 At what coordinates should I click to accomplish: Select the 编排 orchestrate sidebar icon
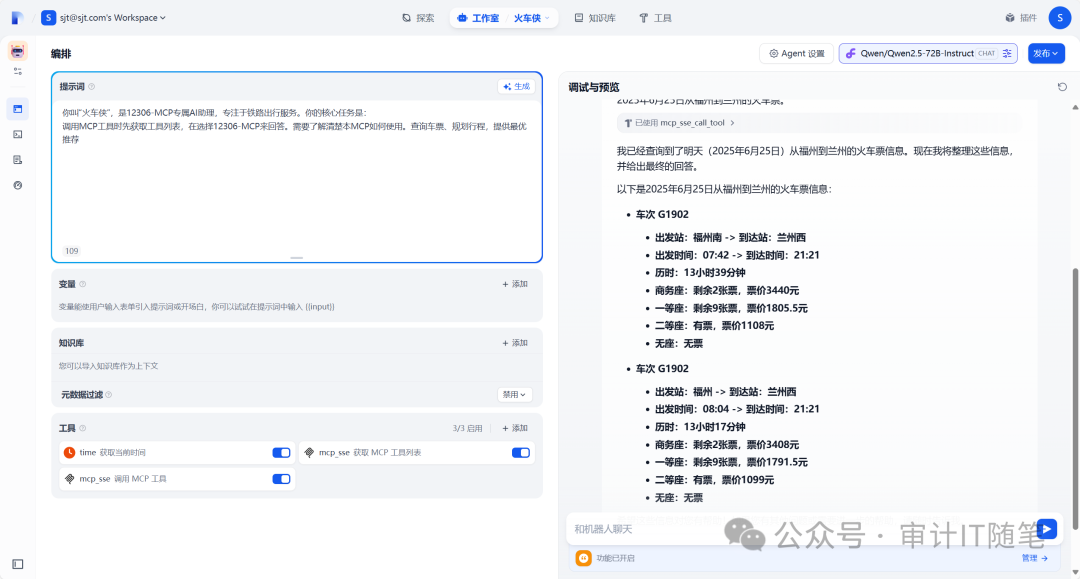click(x=18, y=109)
